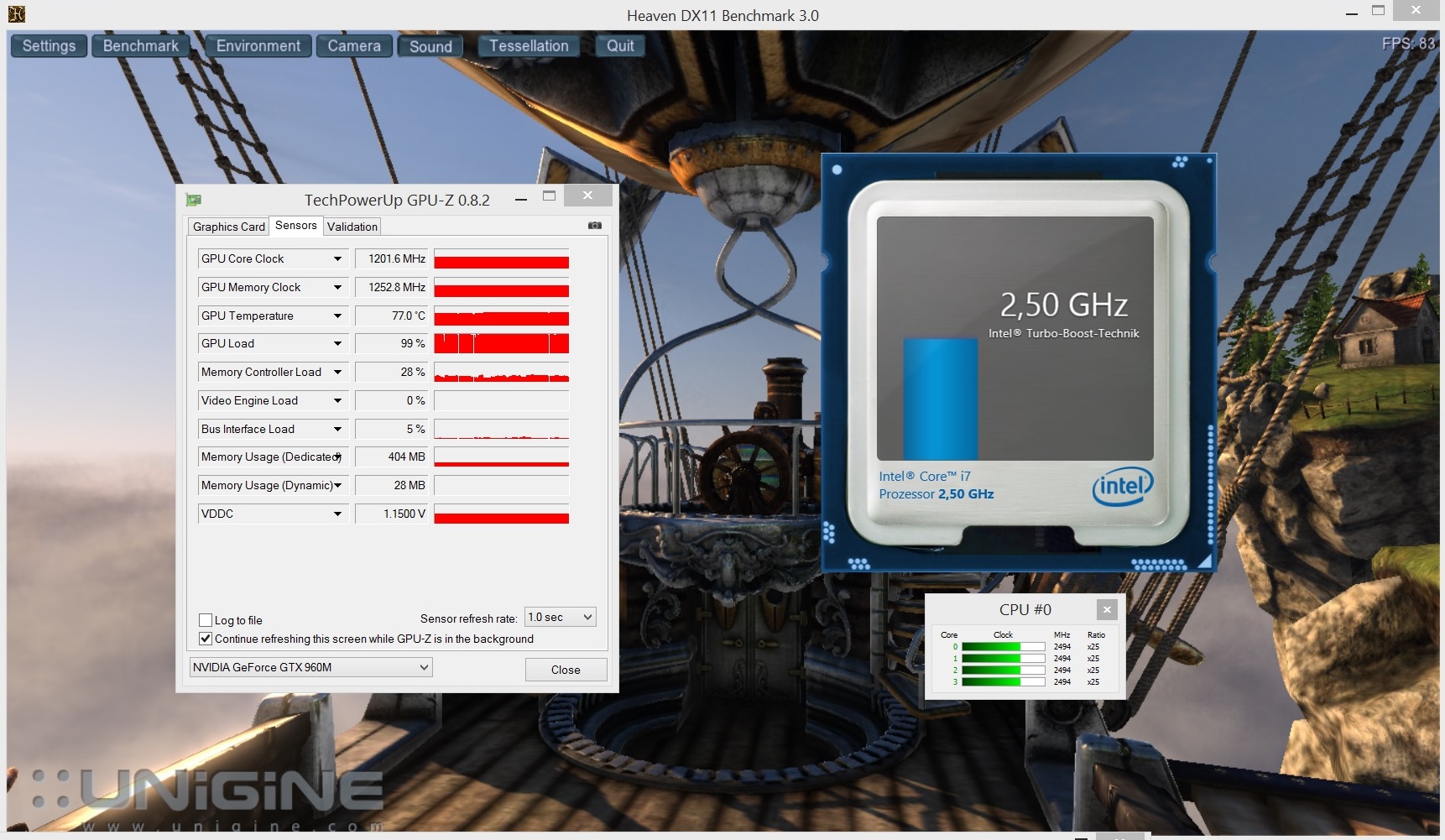Image resolution: width=1445 pixels, height=840 pixels.
Task: Click the 2,50 GHz Turbo Boost reading
Action: pos(1064,305)
